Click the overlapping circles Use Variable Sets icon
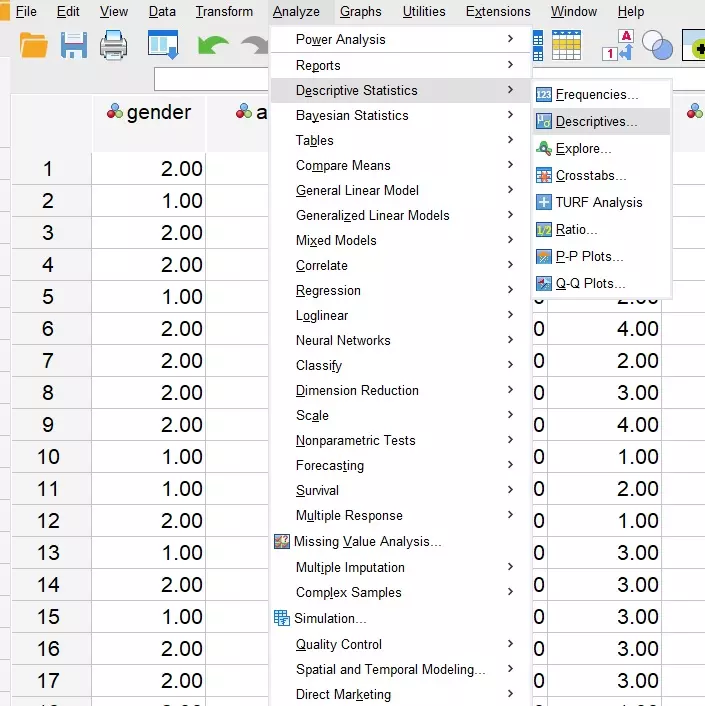Screen dimensions: 705x706 pos(657,45)
